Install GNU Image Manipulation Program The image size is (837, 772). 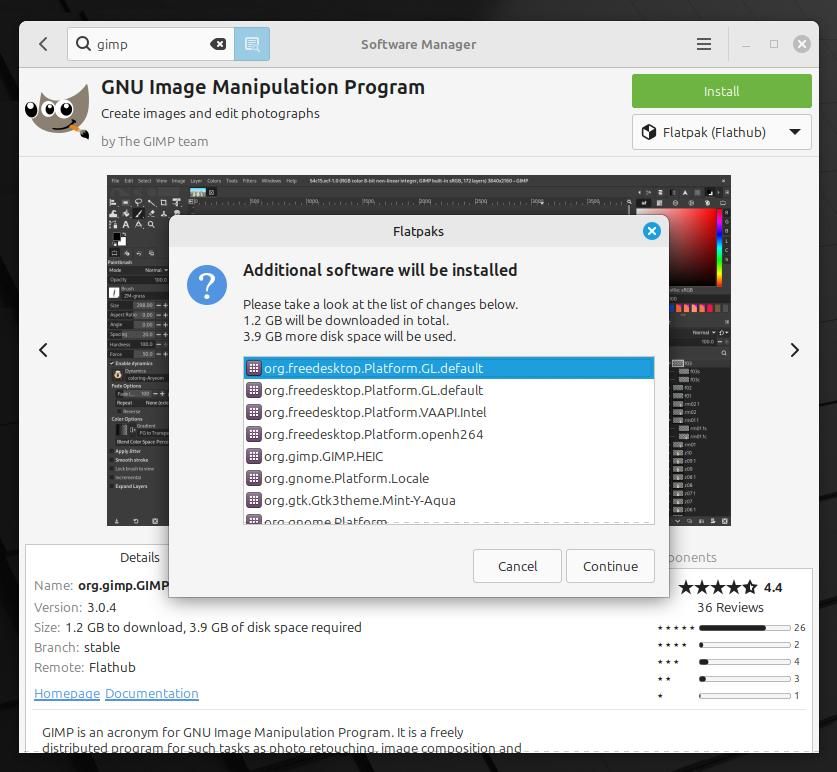click(721, 91)
